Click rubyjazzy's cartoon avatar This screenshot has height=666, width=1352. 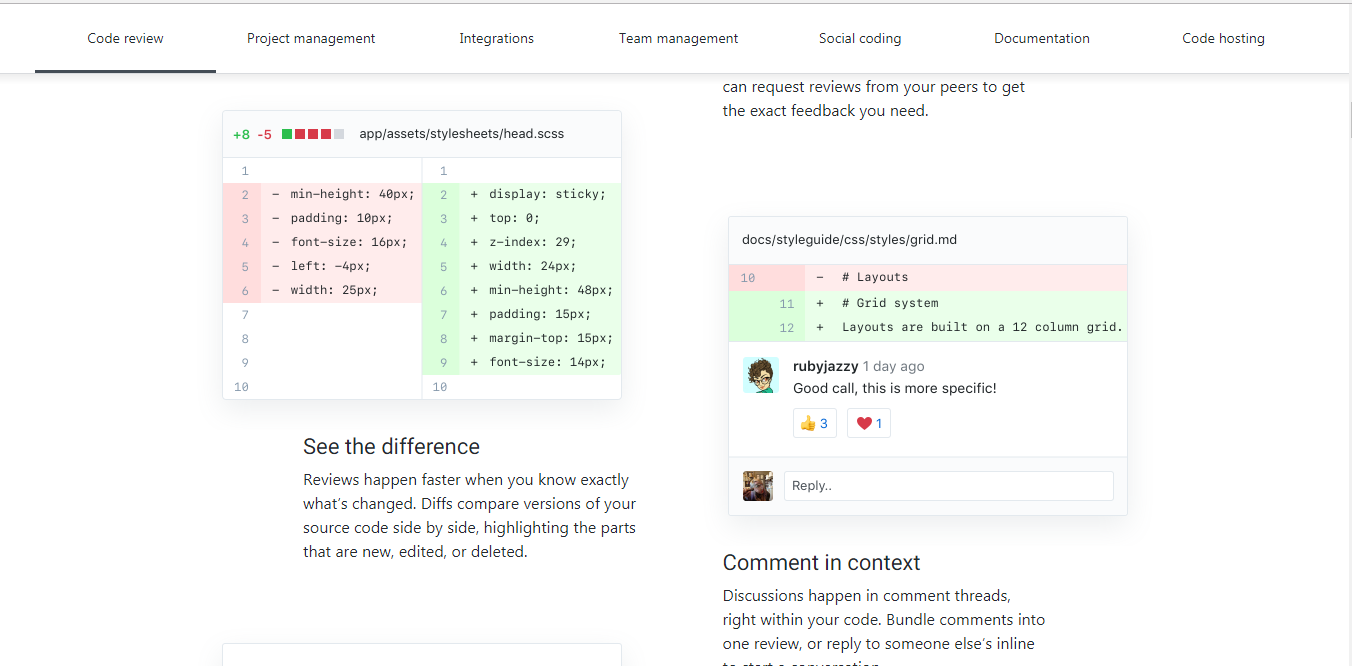(x=761, y=375)
